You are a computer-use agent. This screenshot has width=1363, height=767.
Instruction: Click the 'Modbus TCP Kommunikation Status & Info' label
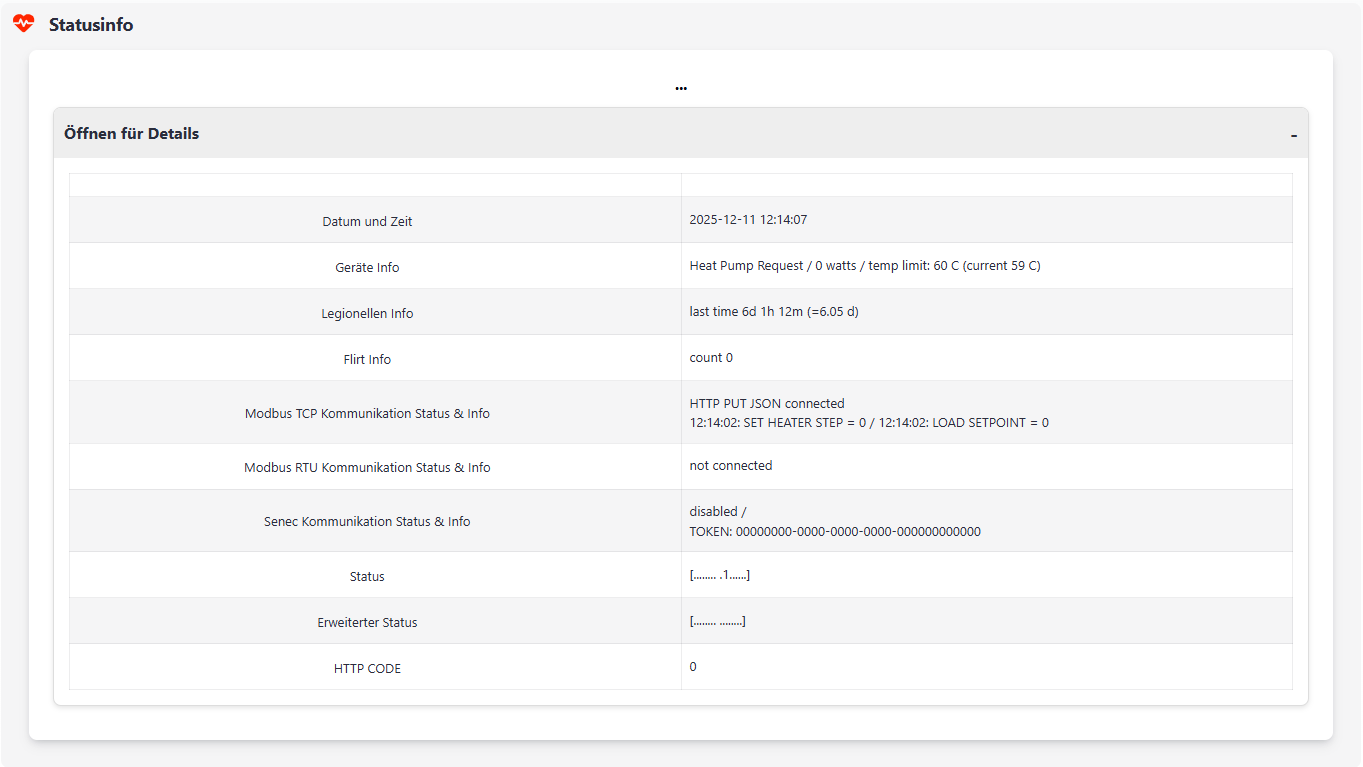(367, 412)
